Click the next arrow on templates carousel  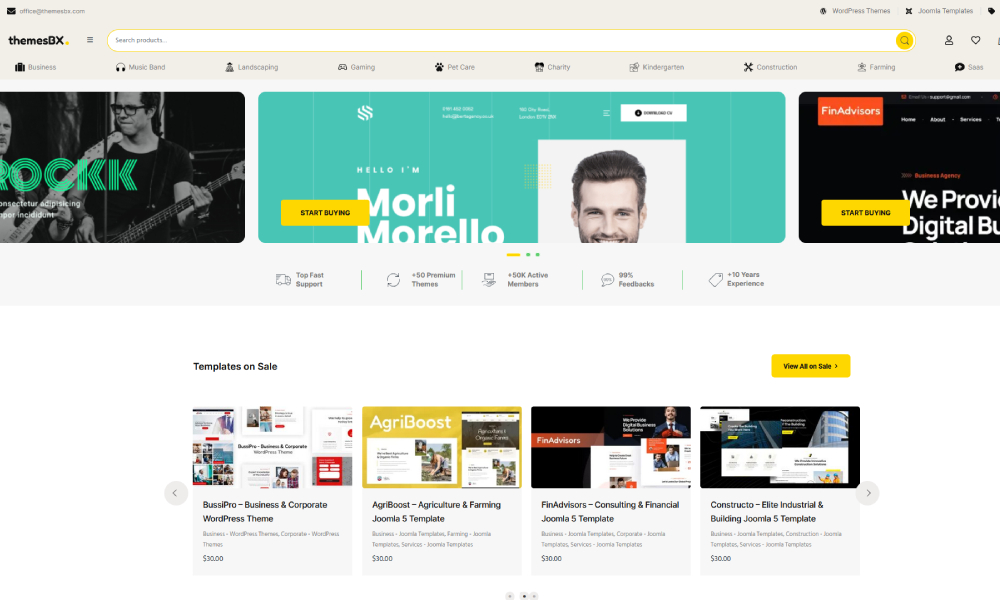tap(868, 493)
